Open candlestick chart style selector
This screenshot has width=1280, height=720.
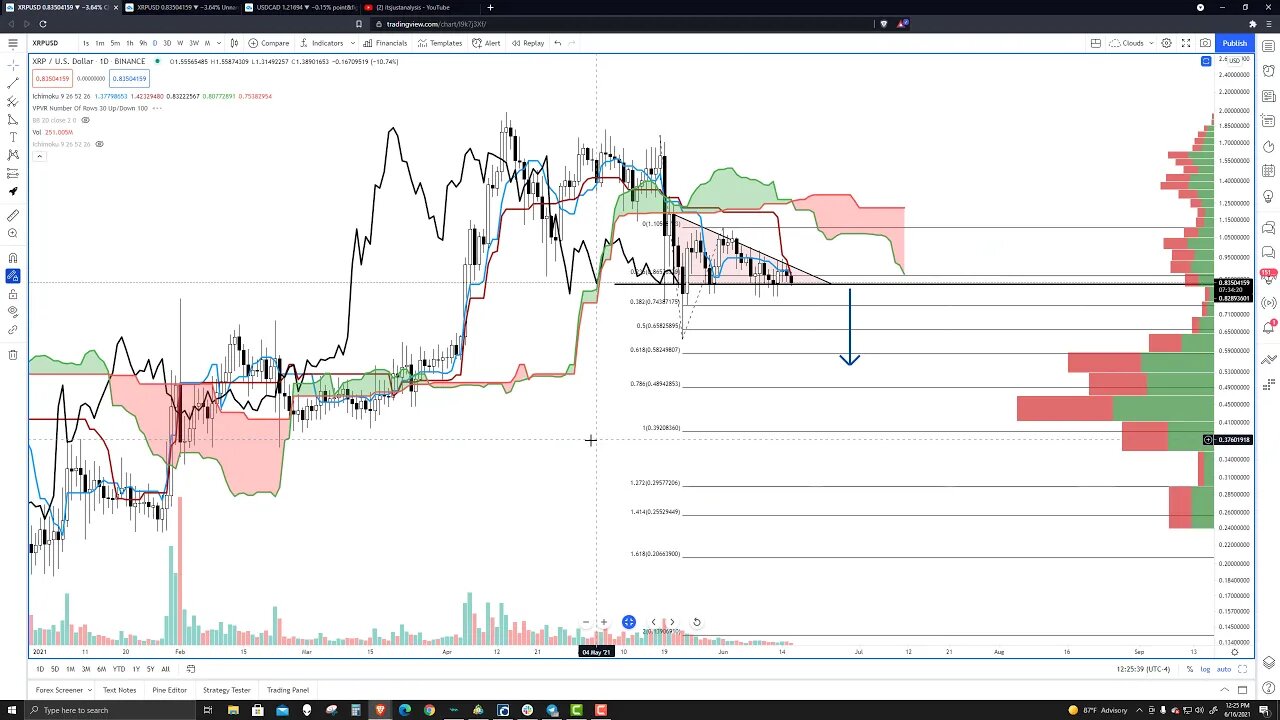pos(234,43)
